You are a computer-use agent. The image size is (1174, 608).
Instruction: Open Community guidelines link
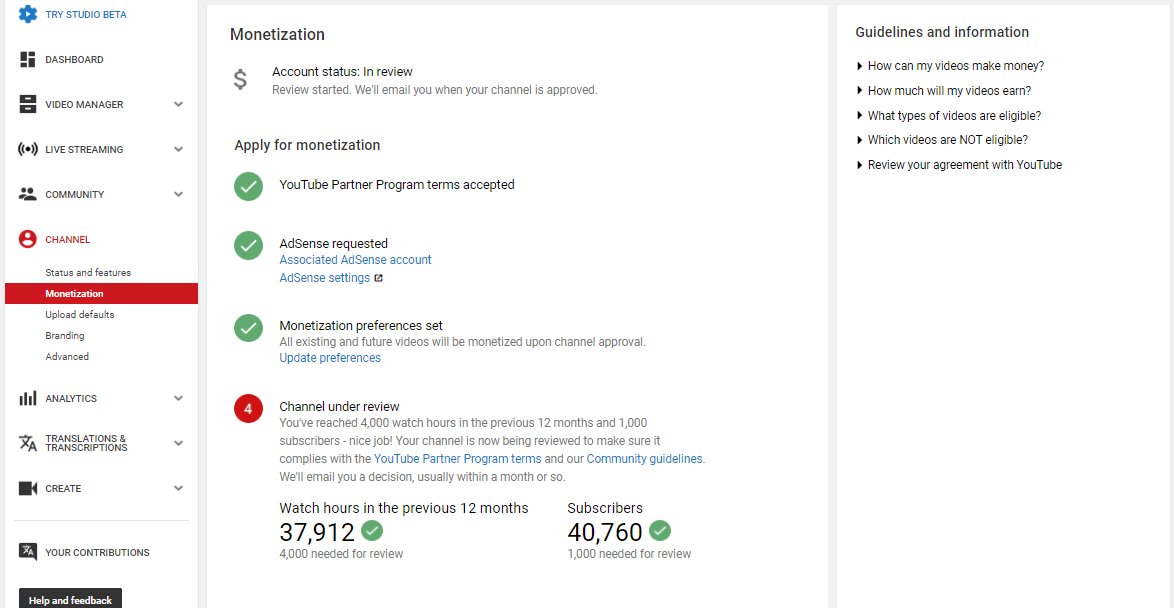coord(645,458)
